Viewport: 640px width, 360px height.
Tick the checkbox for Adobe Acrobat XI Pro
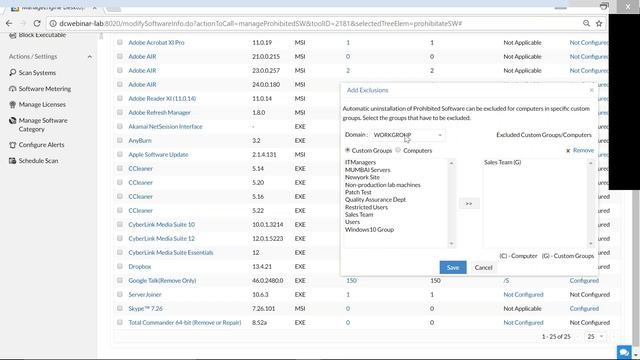120,42
